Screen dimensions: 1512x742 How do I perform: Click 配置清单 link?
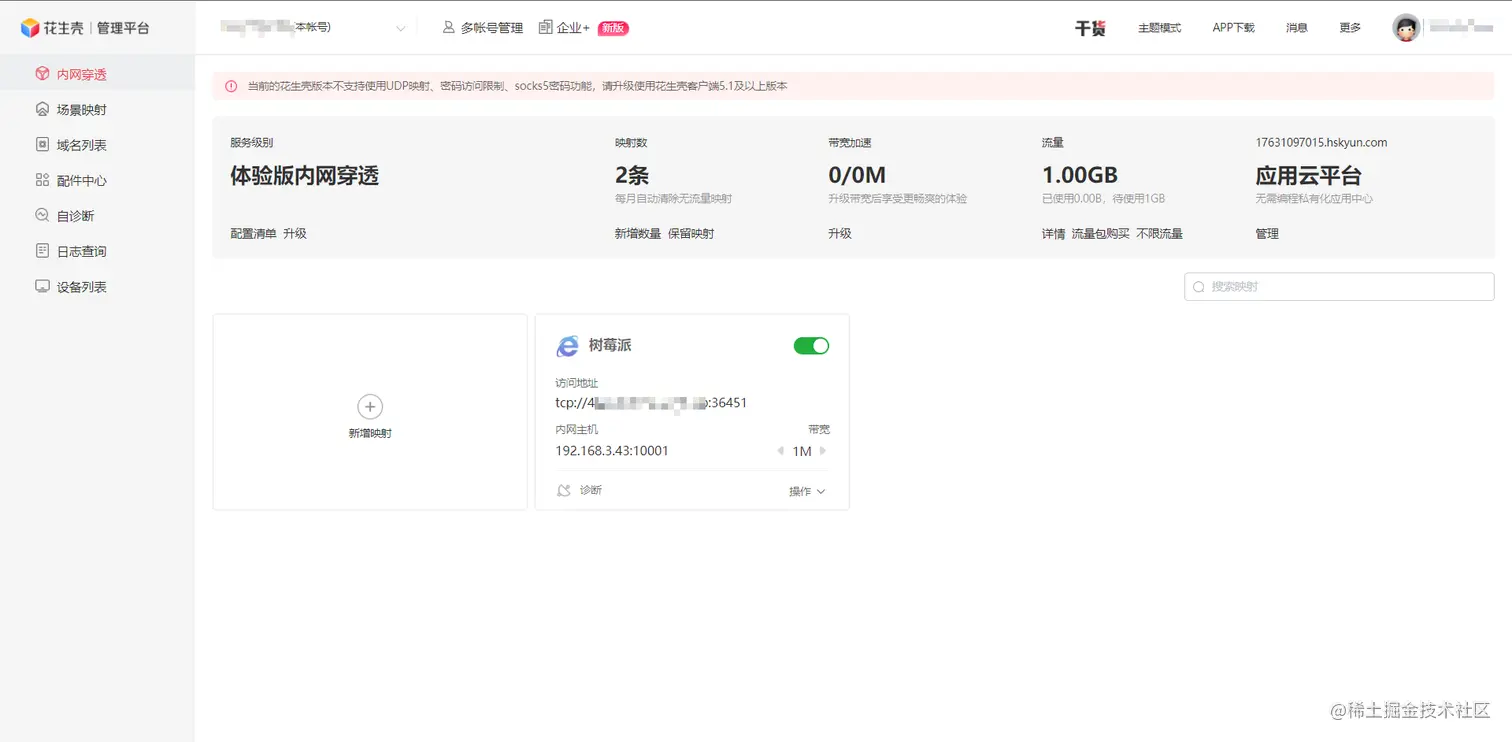(253, 233)
